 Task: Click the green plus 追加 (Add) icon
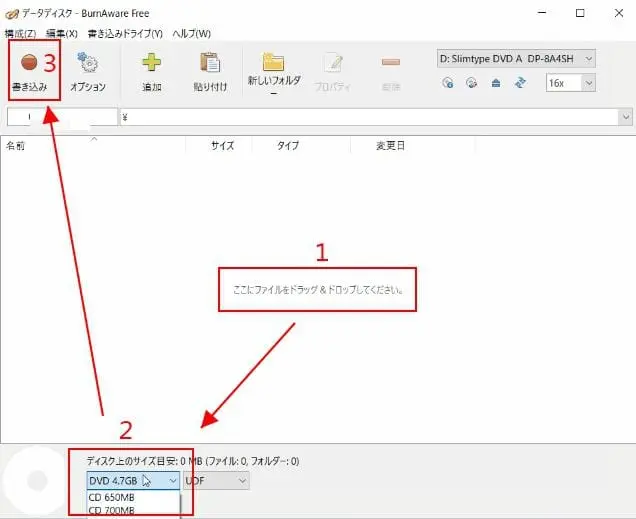tap(151, 68)
